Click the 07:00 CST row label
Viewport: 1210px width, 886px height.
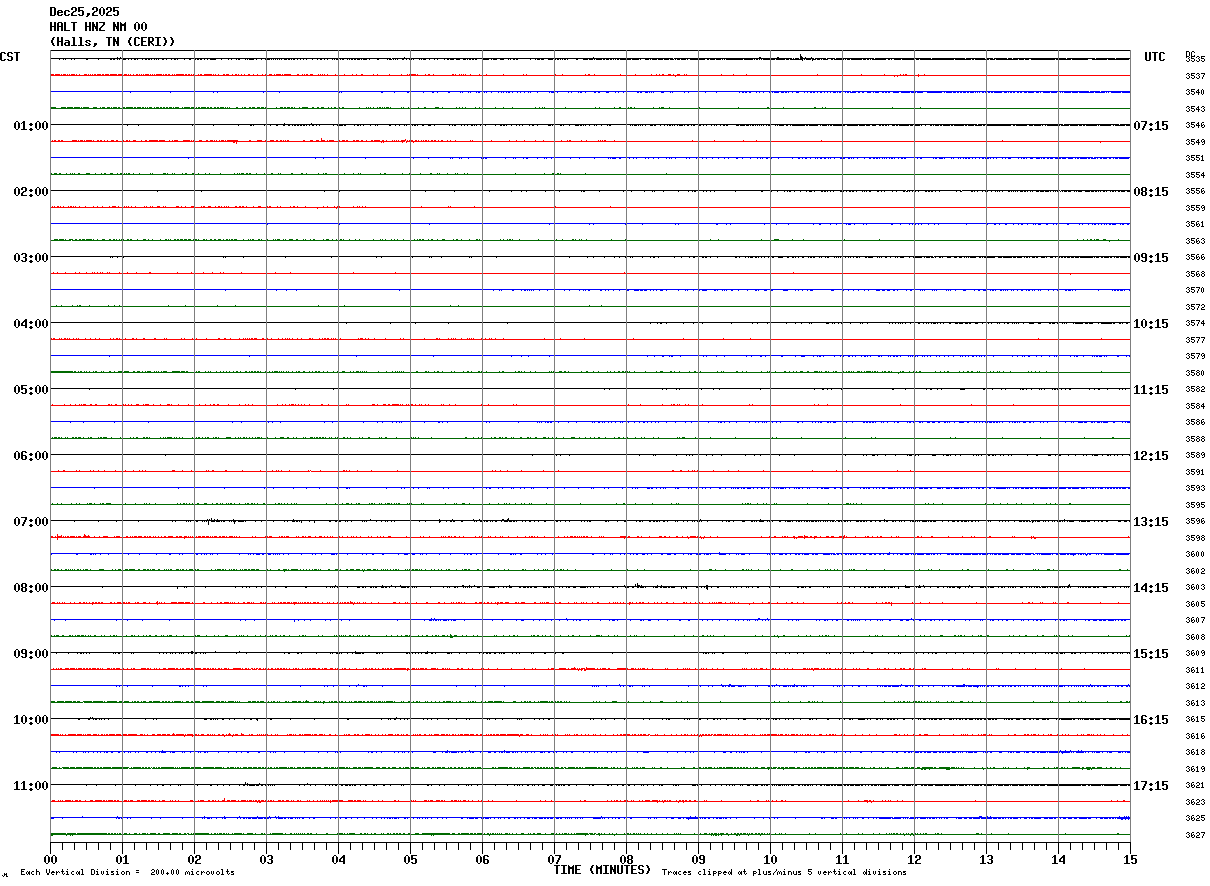click(30, 522)
